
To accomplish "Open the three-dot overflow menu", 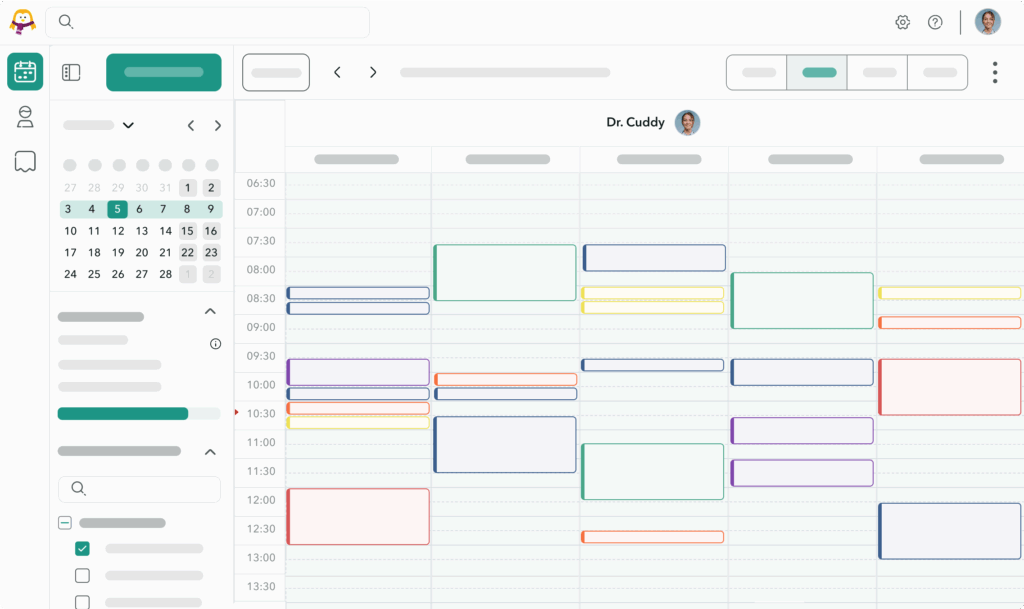I will point(997,72).
